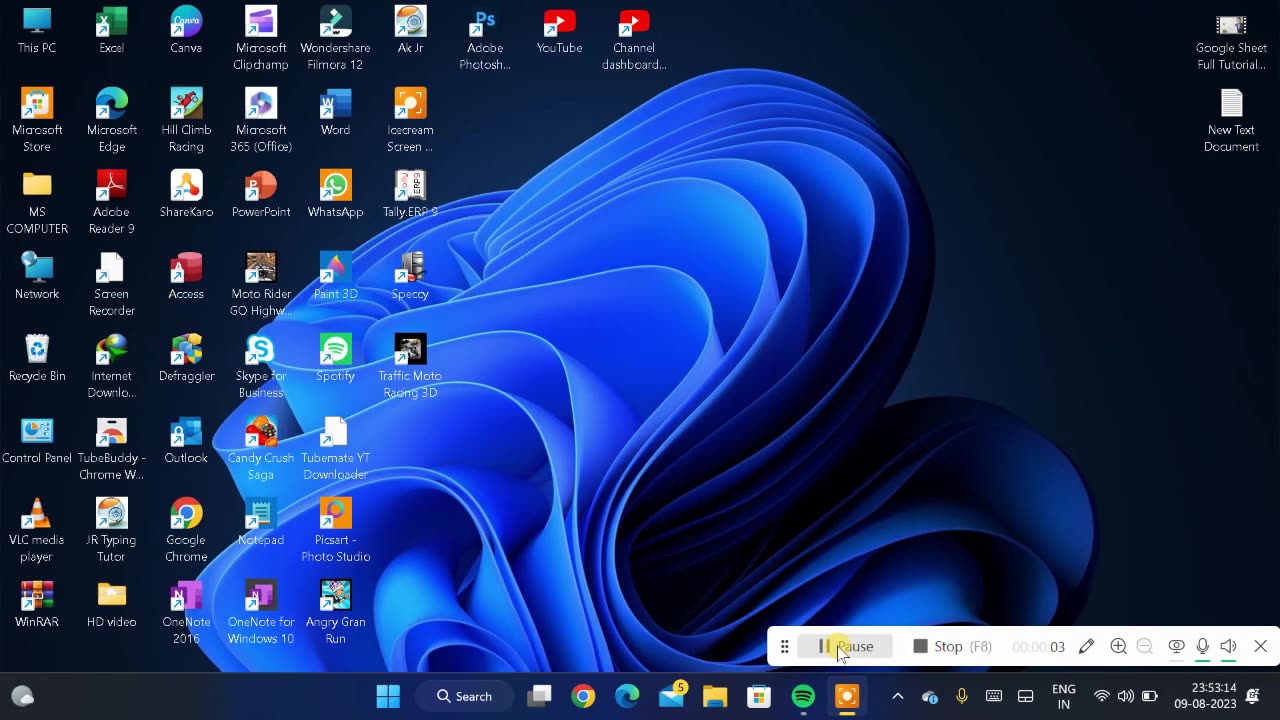Show hidden system tray icons

click(x=897, y=696)
